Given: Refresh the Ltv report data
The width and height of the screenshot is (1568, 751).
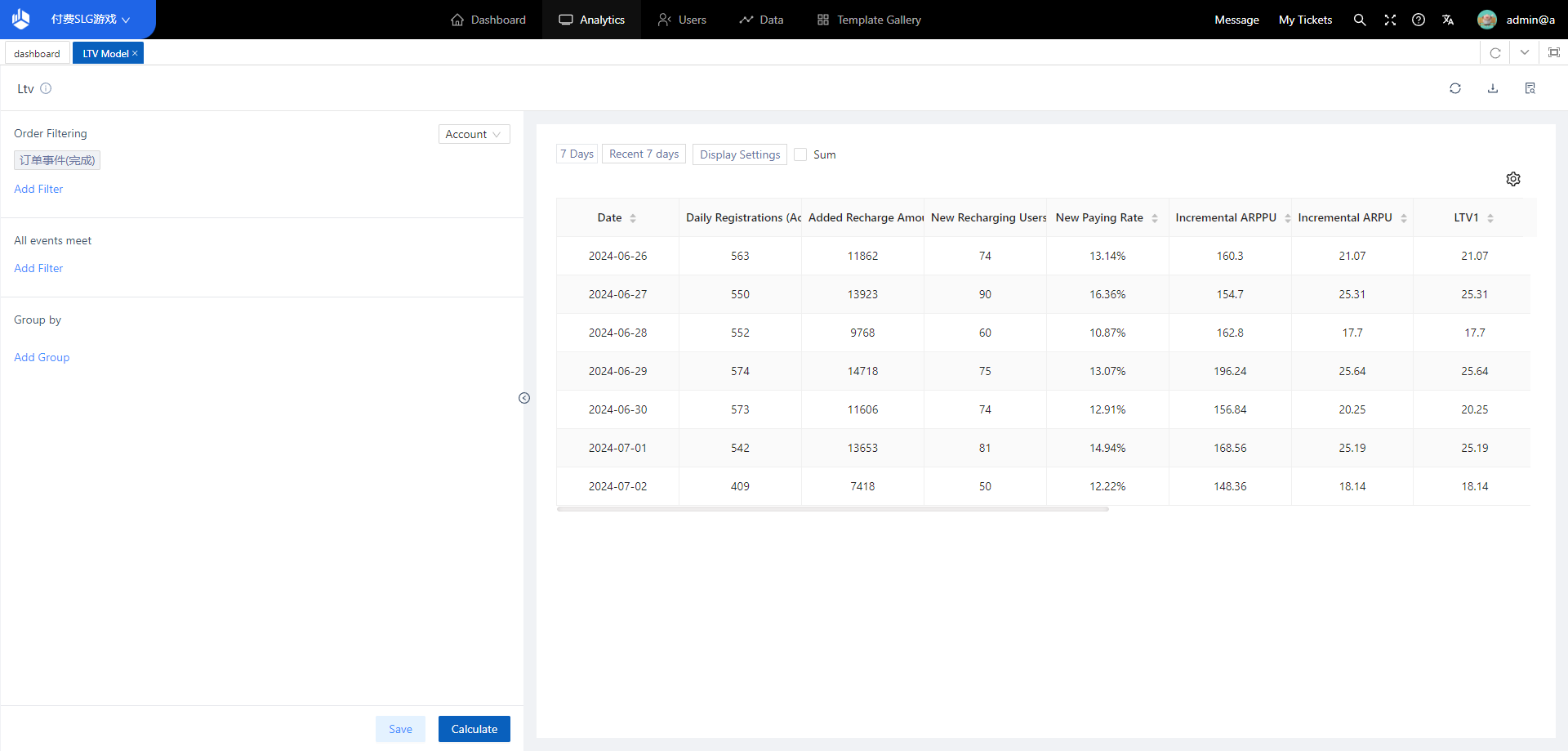Looking at the screenshot, I should tap(1454, 88).
